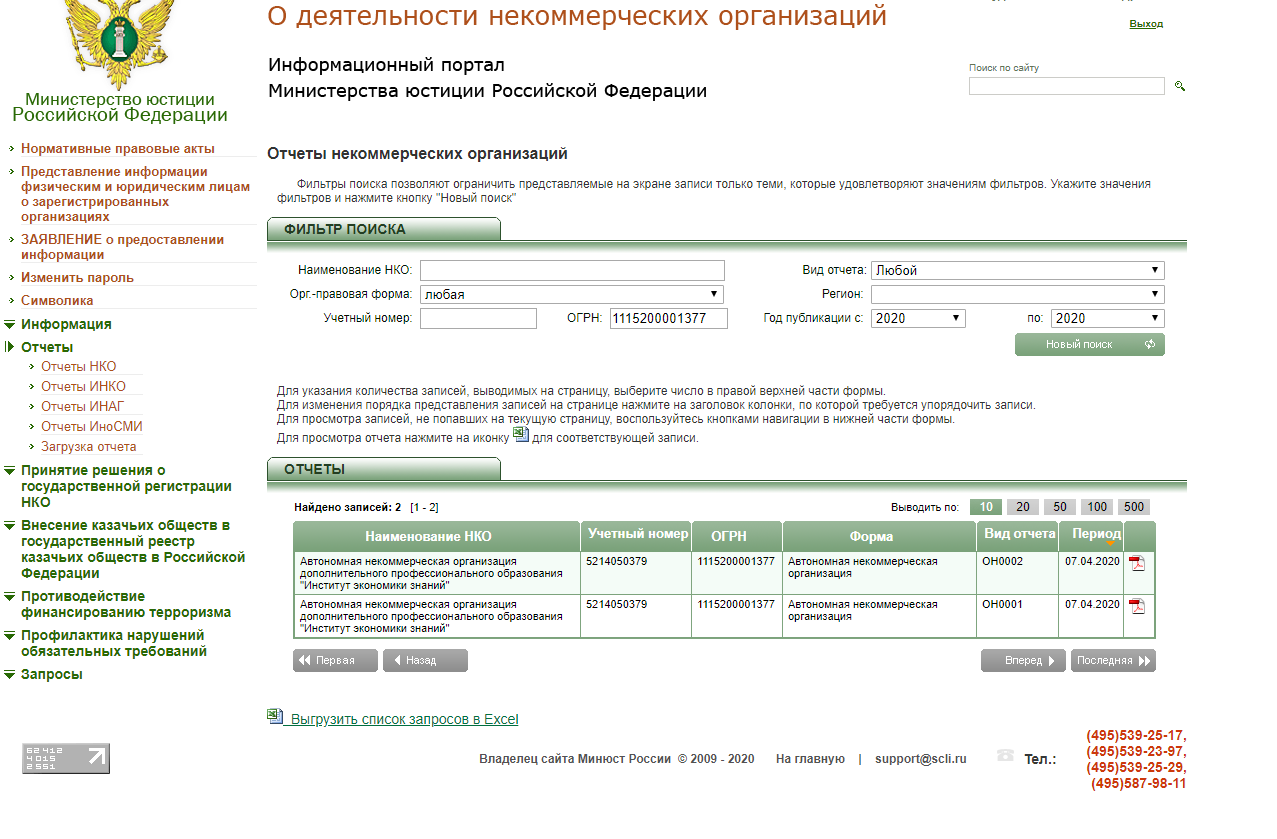Screen dimensions: 1277x839
Task: Focus the Учетный номер input field
Action: (x=478, y=319)
